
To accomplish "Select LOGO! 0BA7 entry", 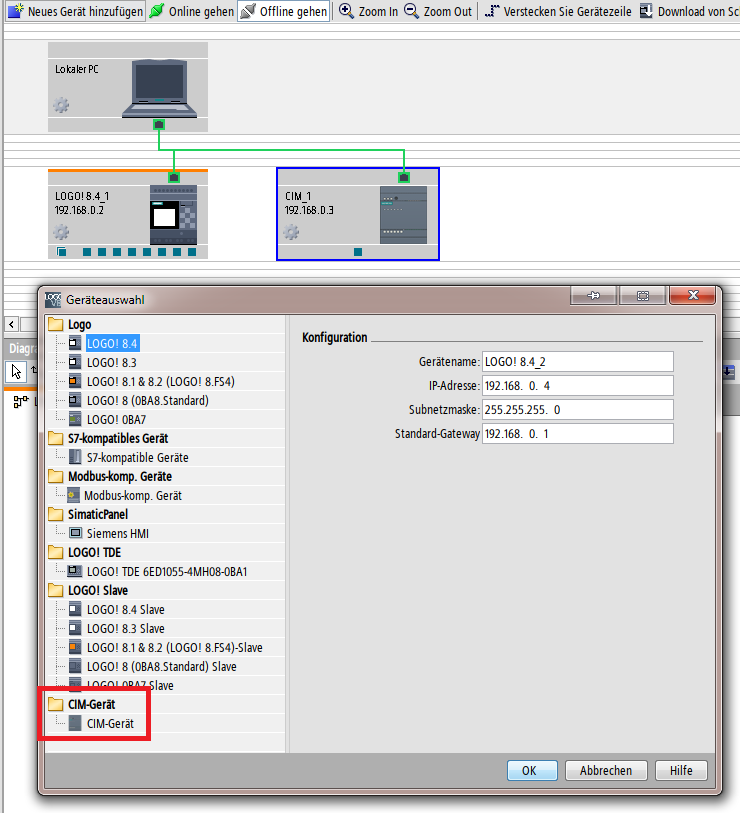I will pyautogui.click(x=116, y=419).
